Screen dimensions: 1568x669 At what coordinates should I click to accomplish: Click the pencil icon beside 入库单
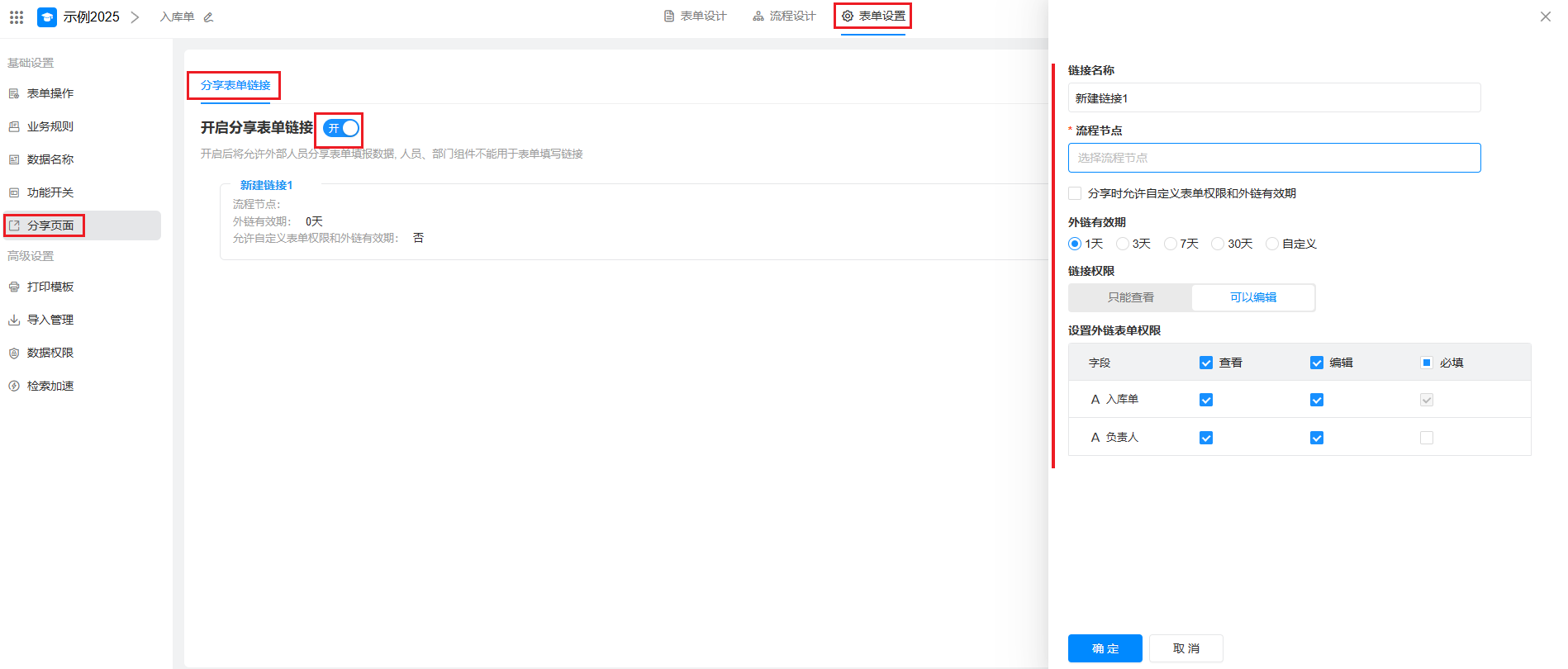[x=208, y=17]
